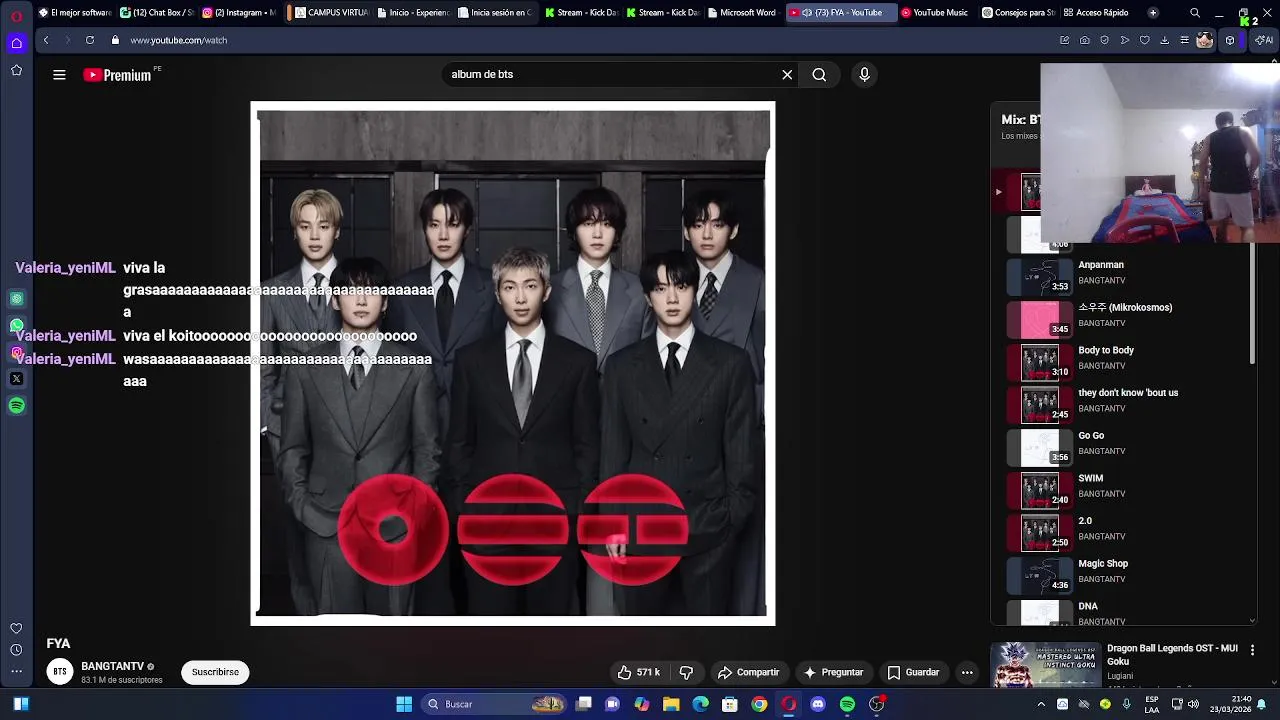Image resolution: width=1280 pixels, height=720 pixels.
Task: Click the album cover video player
Action: tap(513, 364)
